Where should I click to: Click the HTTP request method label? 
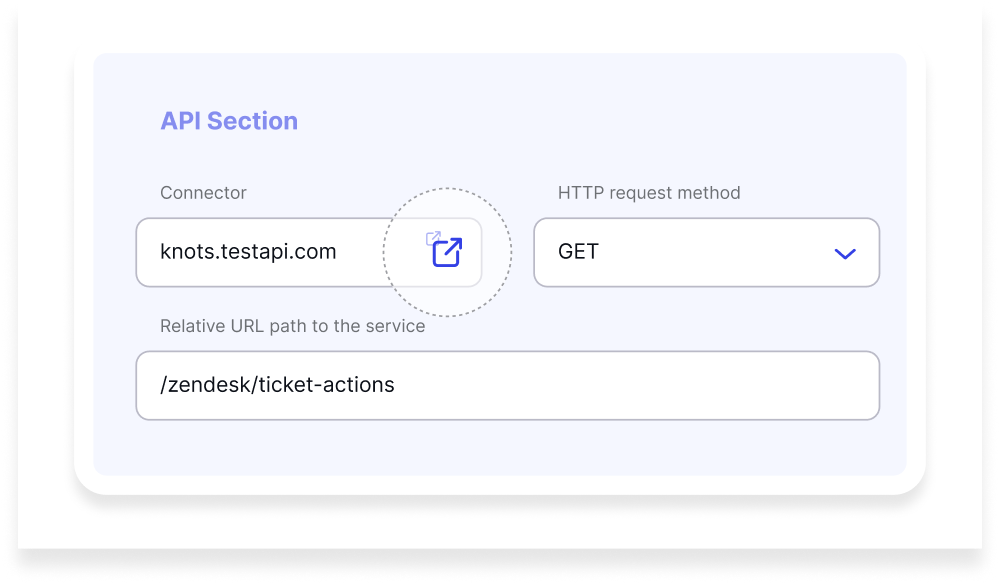[x=649, y=193]
